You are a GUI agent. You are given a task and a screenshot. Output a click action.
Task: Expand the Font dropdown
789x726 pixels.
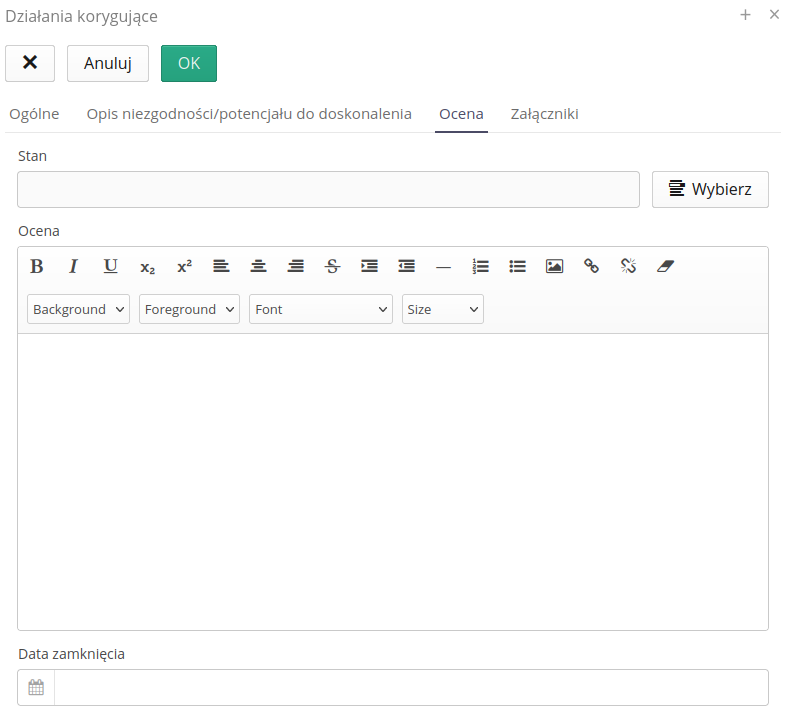coord(321,309)
